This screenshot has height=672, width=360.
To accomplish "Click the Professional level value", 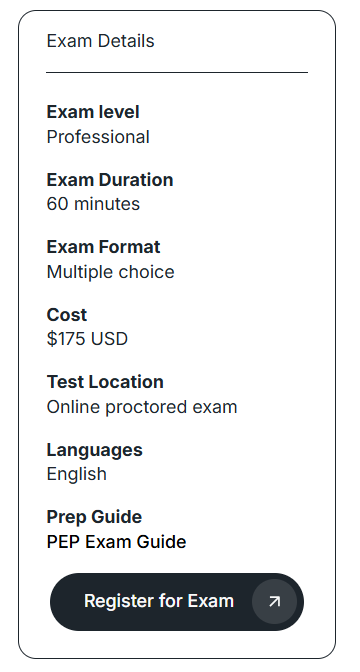I will click(x=98, y=137).
